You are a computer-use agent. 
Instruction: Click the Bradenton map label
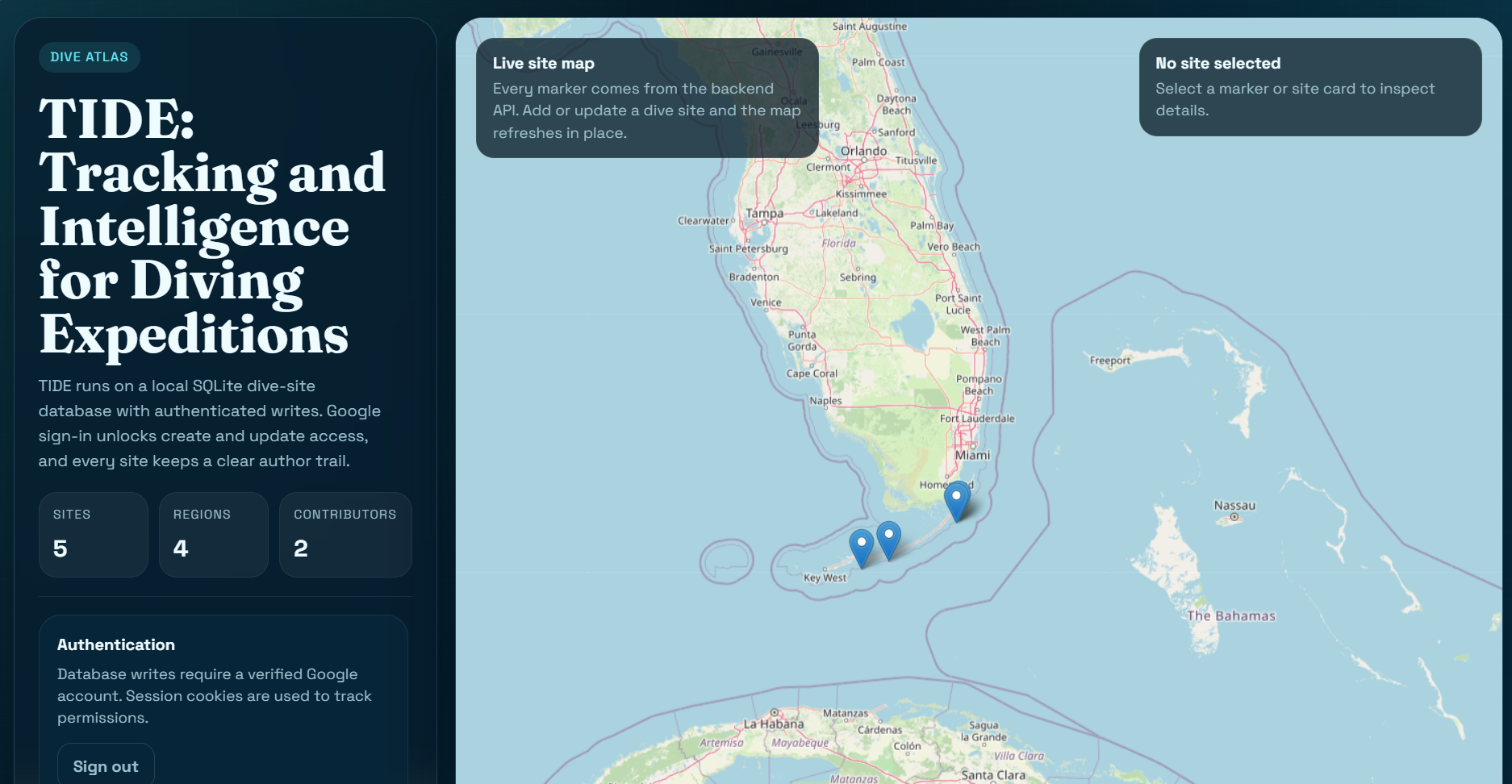coord(754,277)
